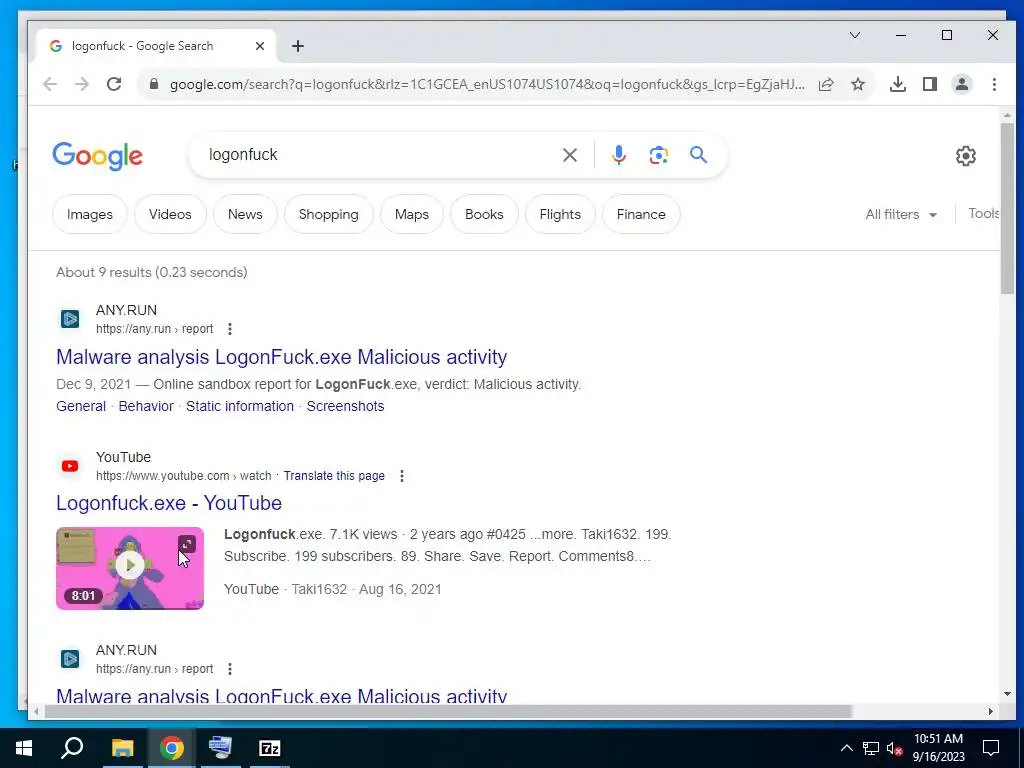Go back using the browser back arrow
Image resolution: width=1024 pixels, height=768 pixels.
50,84
